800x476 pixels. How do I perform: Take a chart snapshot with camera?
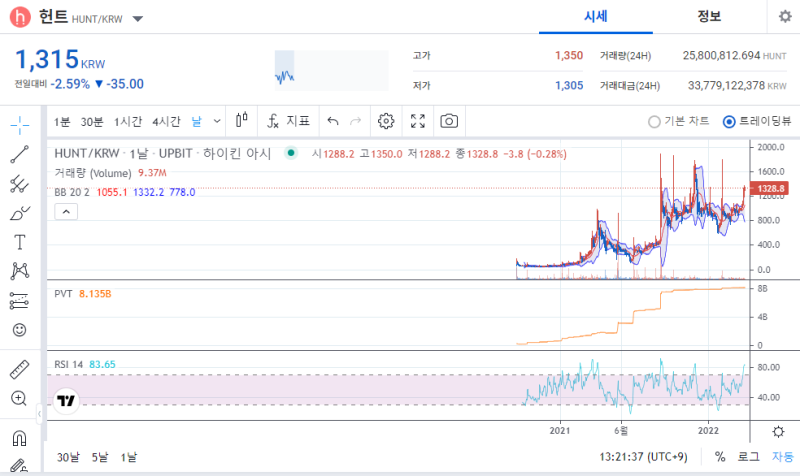(449, 121)
